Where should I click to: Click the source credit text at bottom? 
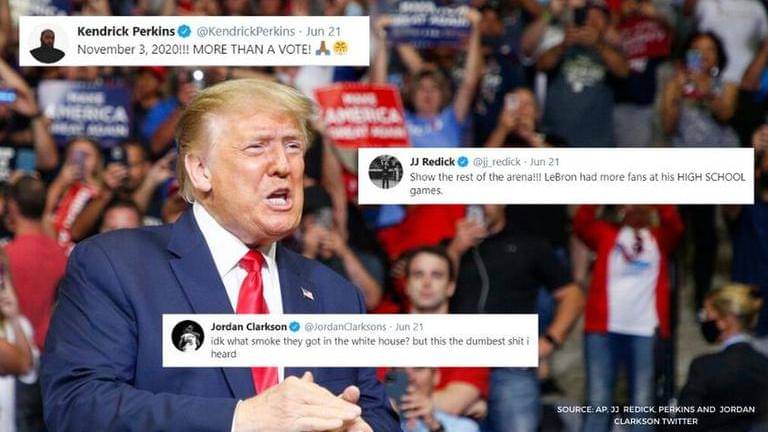pos(656,415)
